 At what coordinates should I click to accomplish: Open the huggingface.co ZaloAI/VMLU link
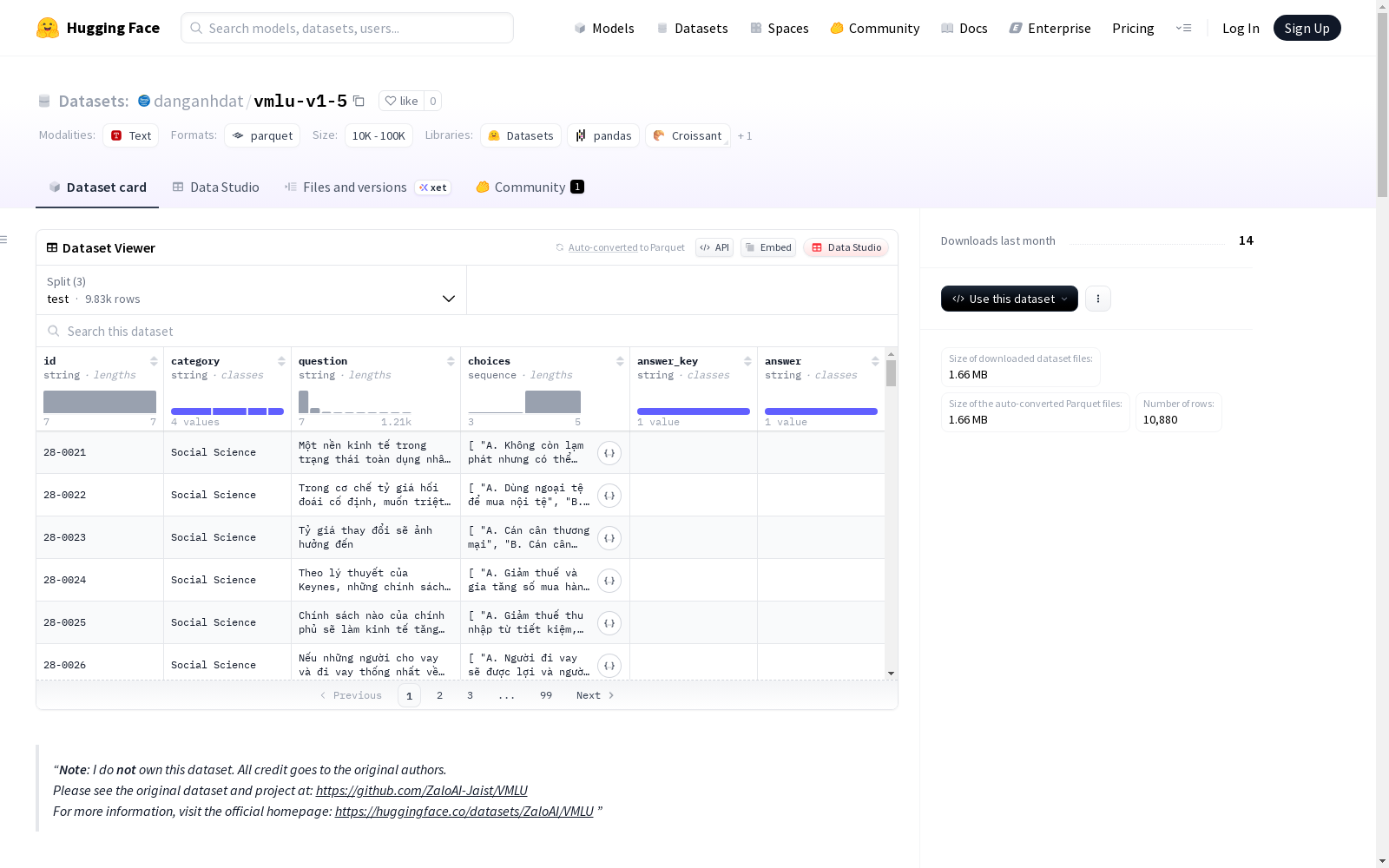point(464,812)
